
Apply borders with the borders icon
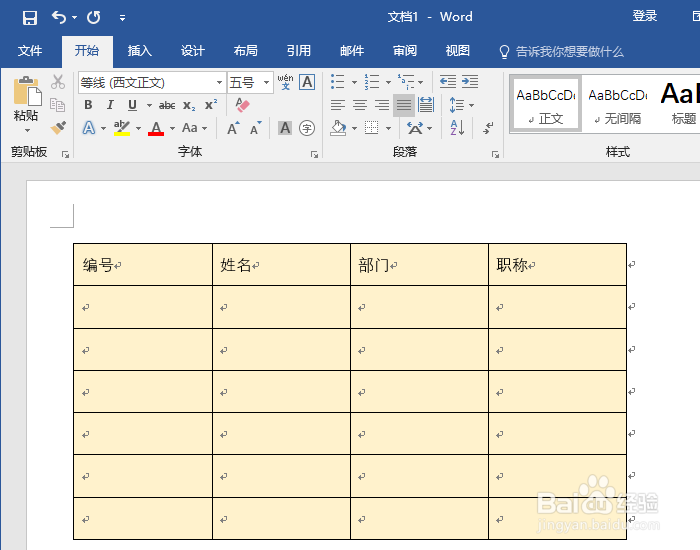coord(371,129)
